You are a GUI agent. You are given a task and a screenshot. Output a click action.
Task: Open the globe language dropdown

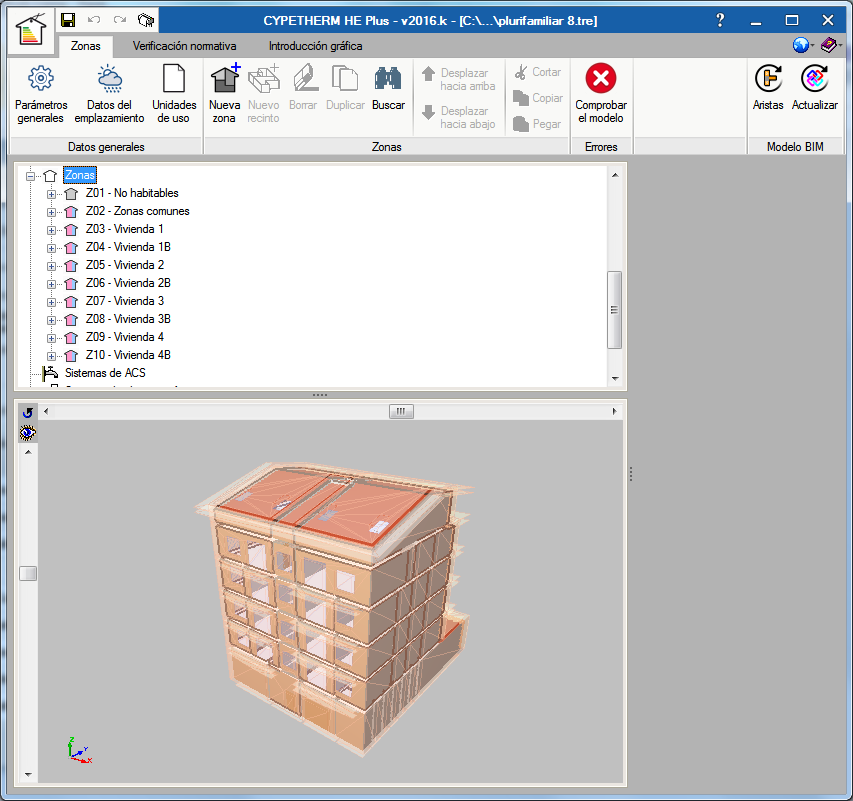803,45
